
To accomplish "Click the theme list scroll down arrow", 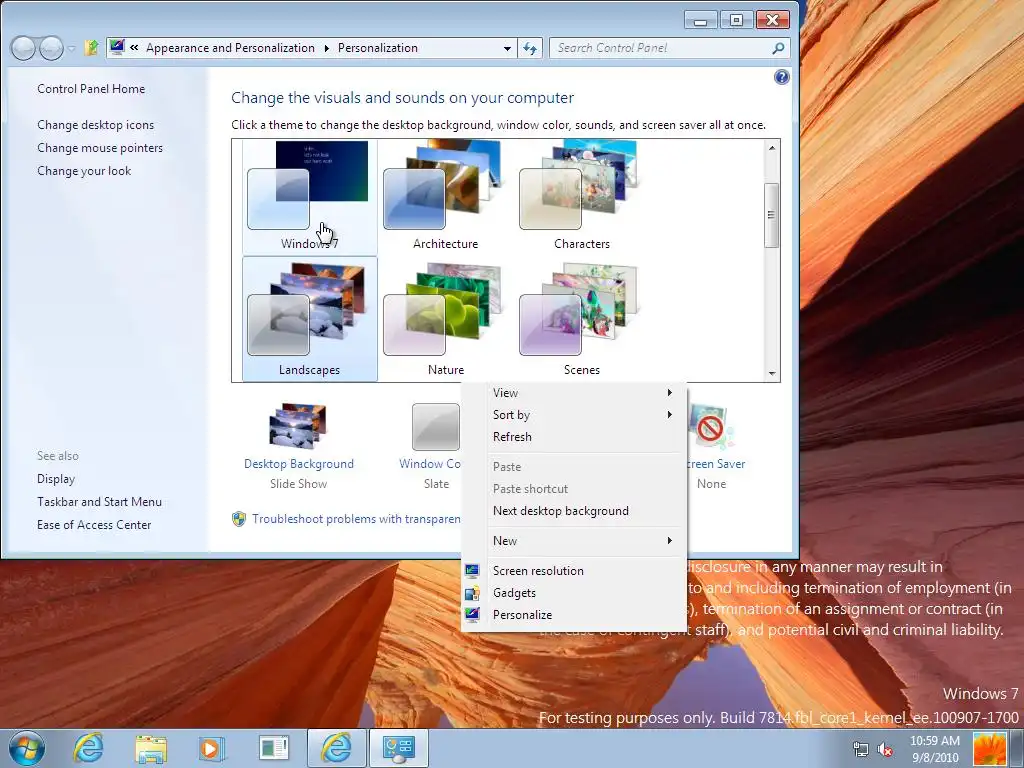I will point(772,374).
